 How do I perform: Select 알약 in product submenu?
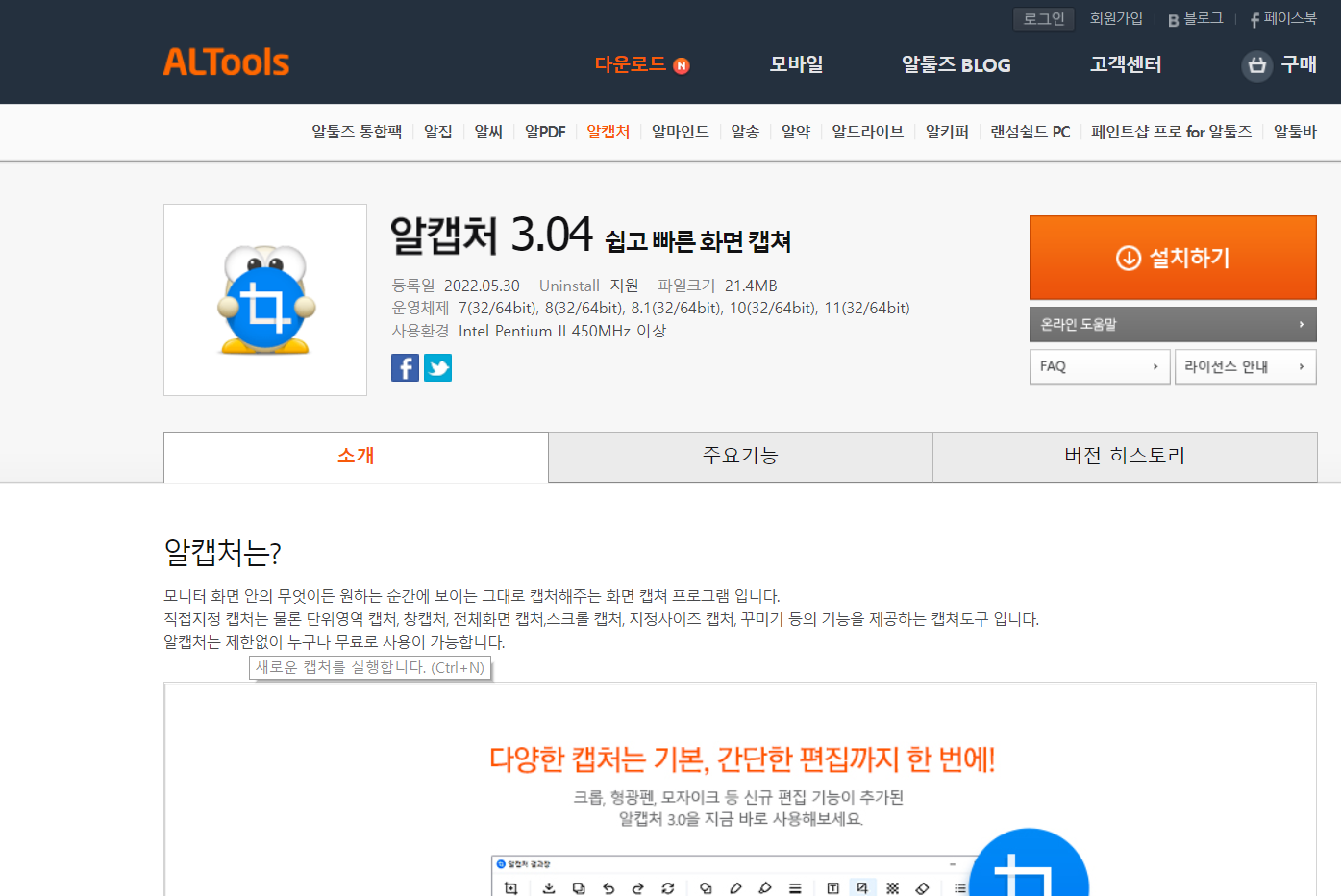(x=796, y=132)
